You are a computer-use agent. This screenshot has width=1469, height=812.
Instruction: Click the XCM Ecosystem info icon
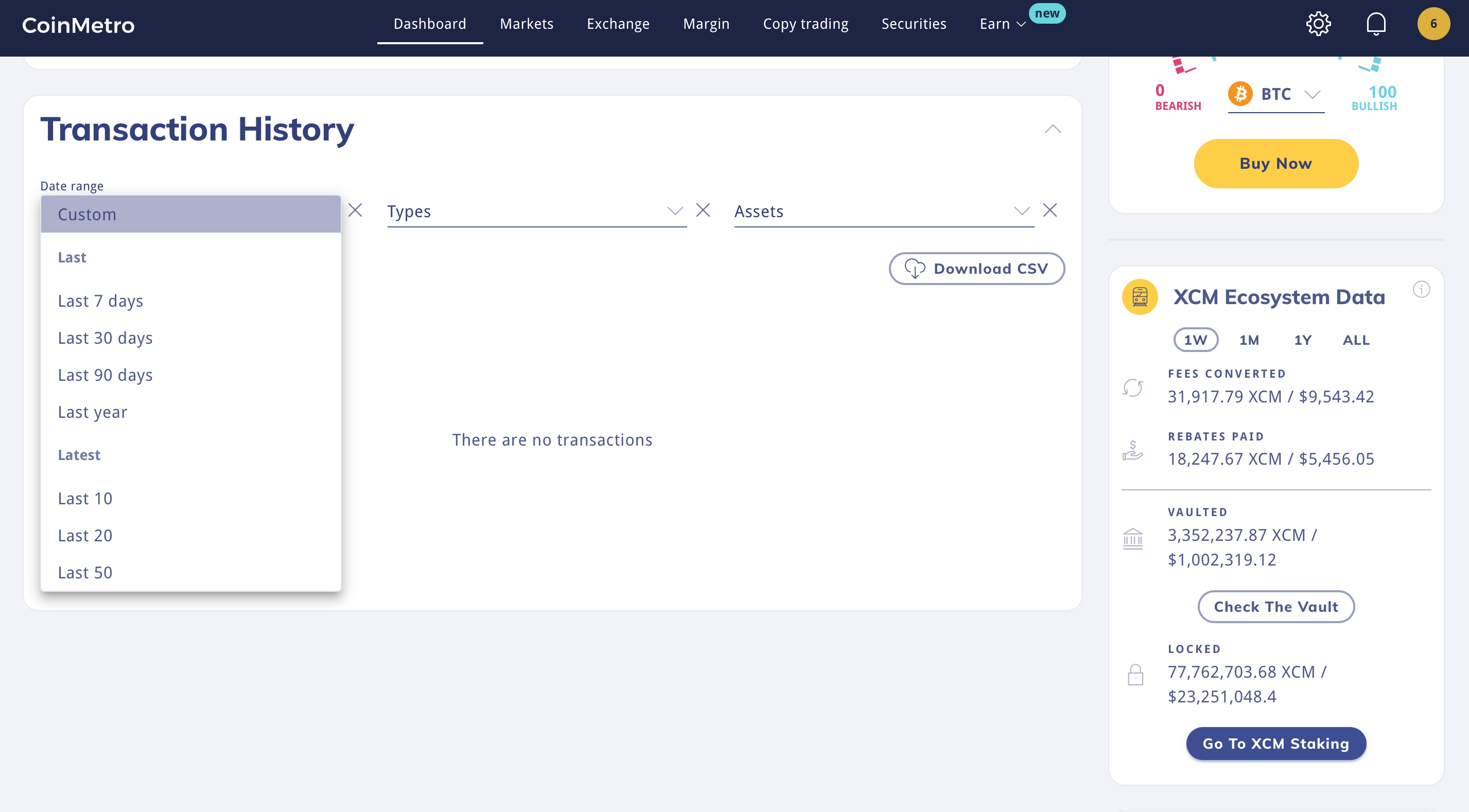(x=1421, y=290)
